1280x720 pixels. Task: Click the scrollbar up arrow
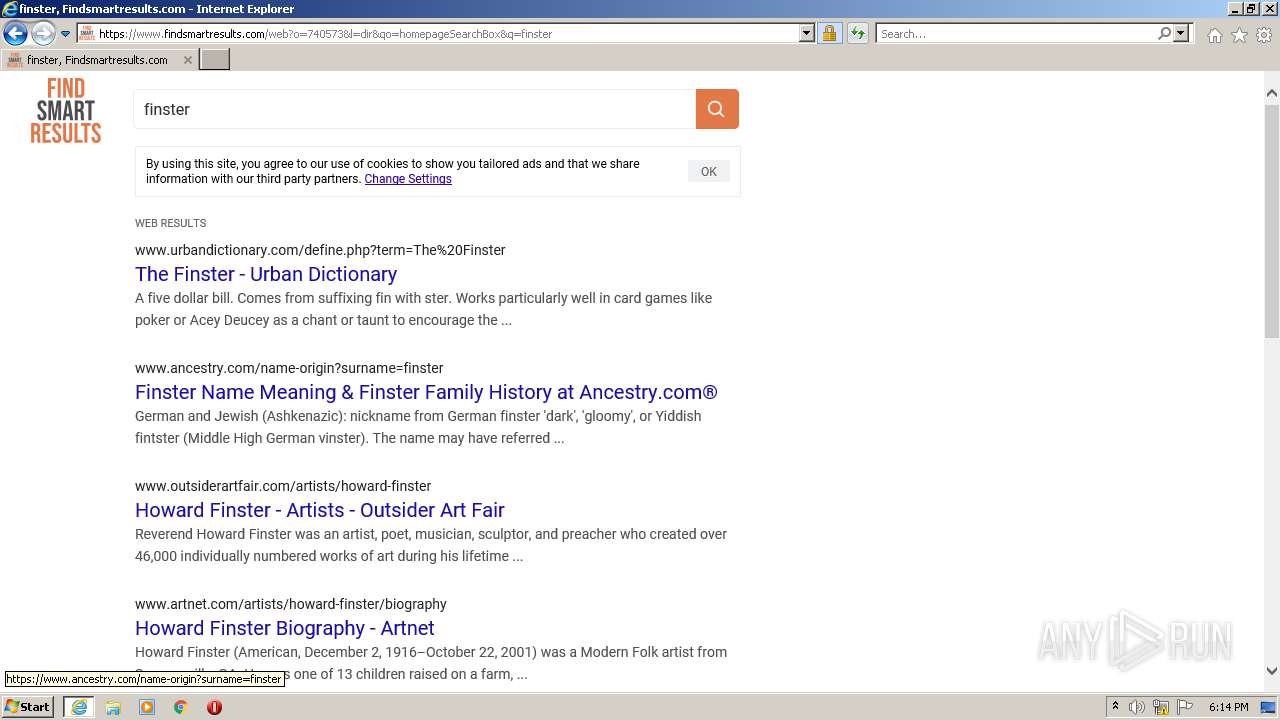1272,93
